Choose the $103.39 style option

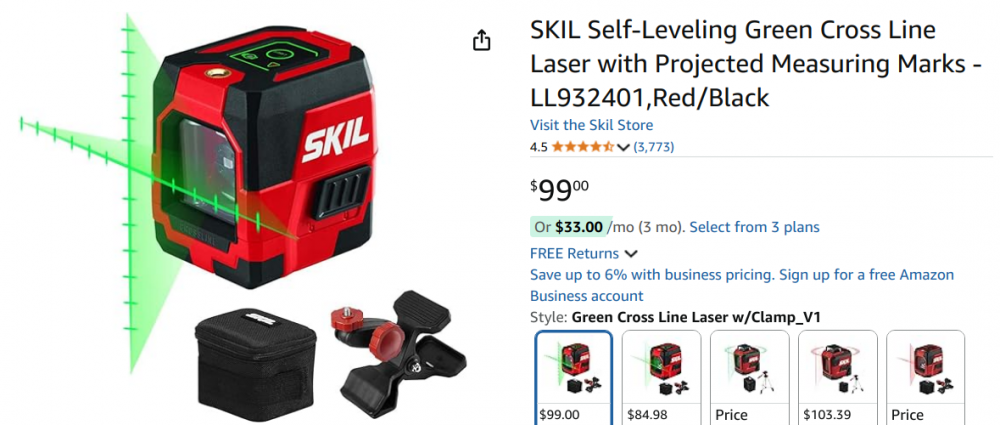[837, 377]
